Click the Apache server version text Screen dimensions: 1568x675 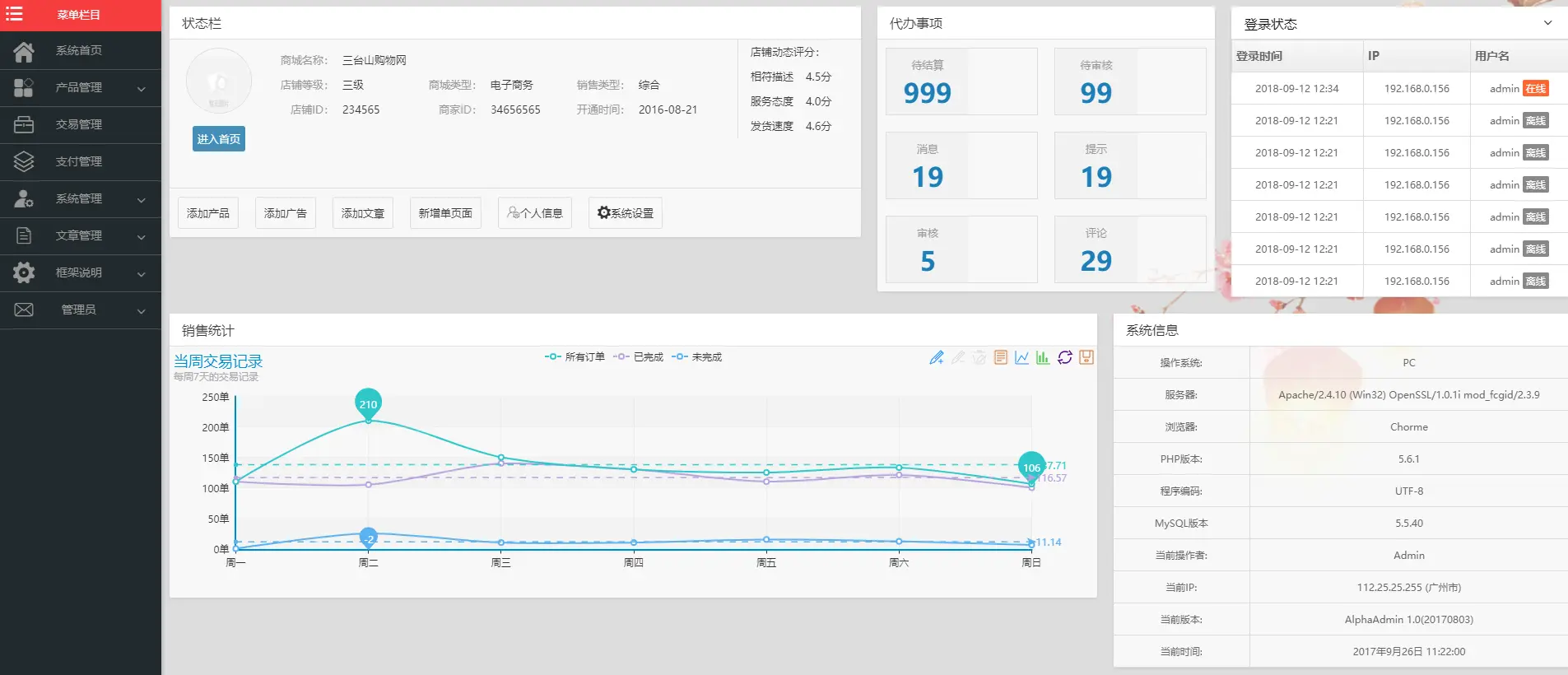(x=1409, y=395)
